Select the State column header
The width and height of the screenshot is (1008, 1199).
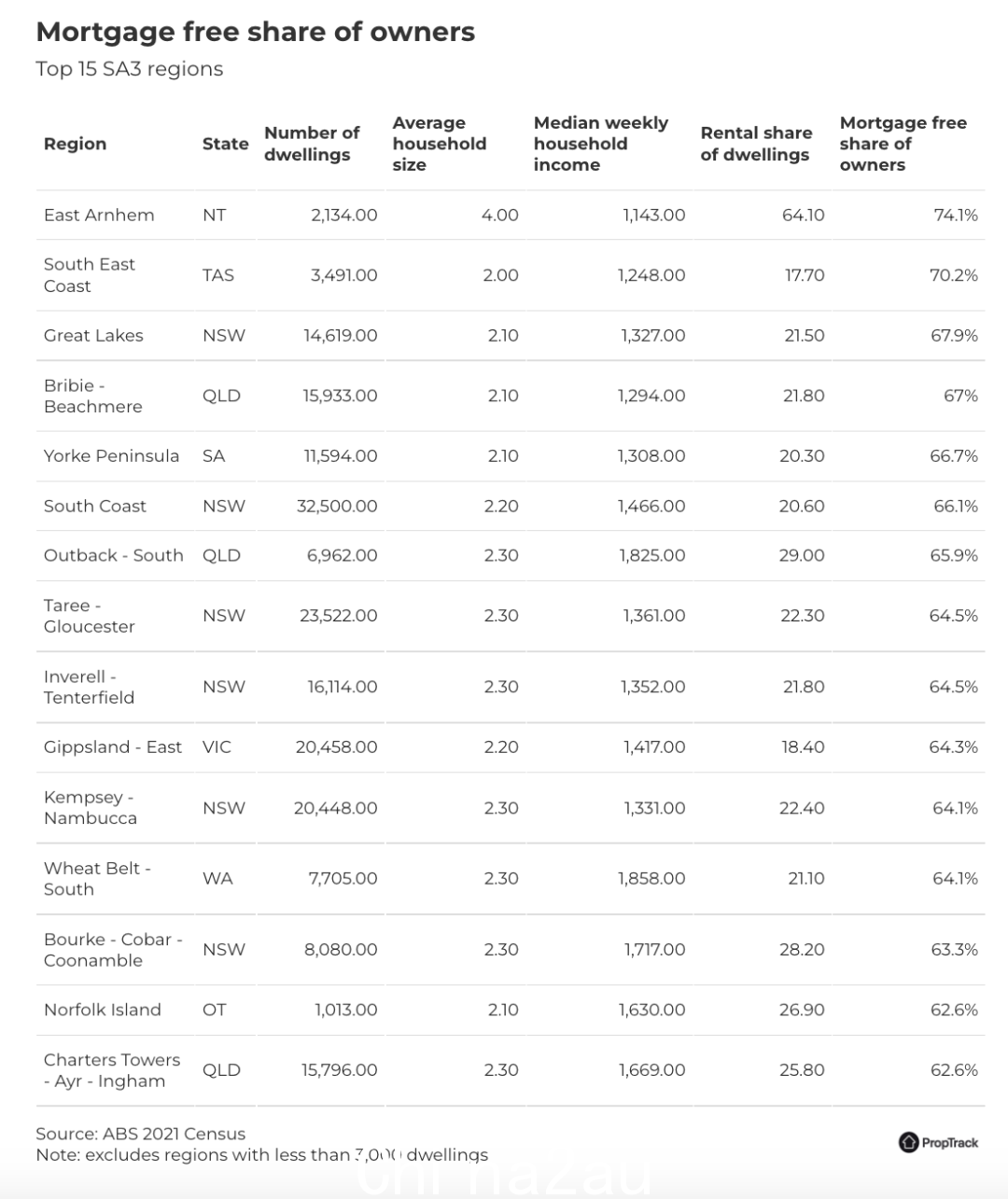tap(225, 144)
